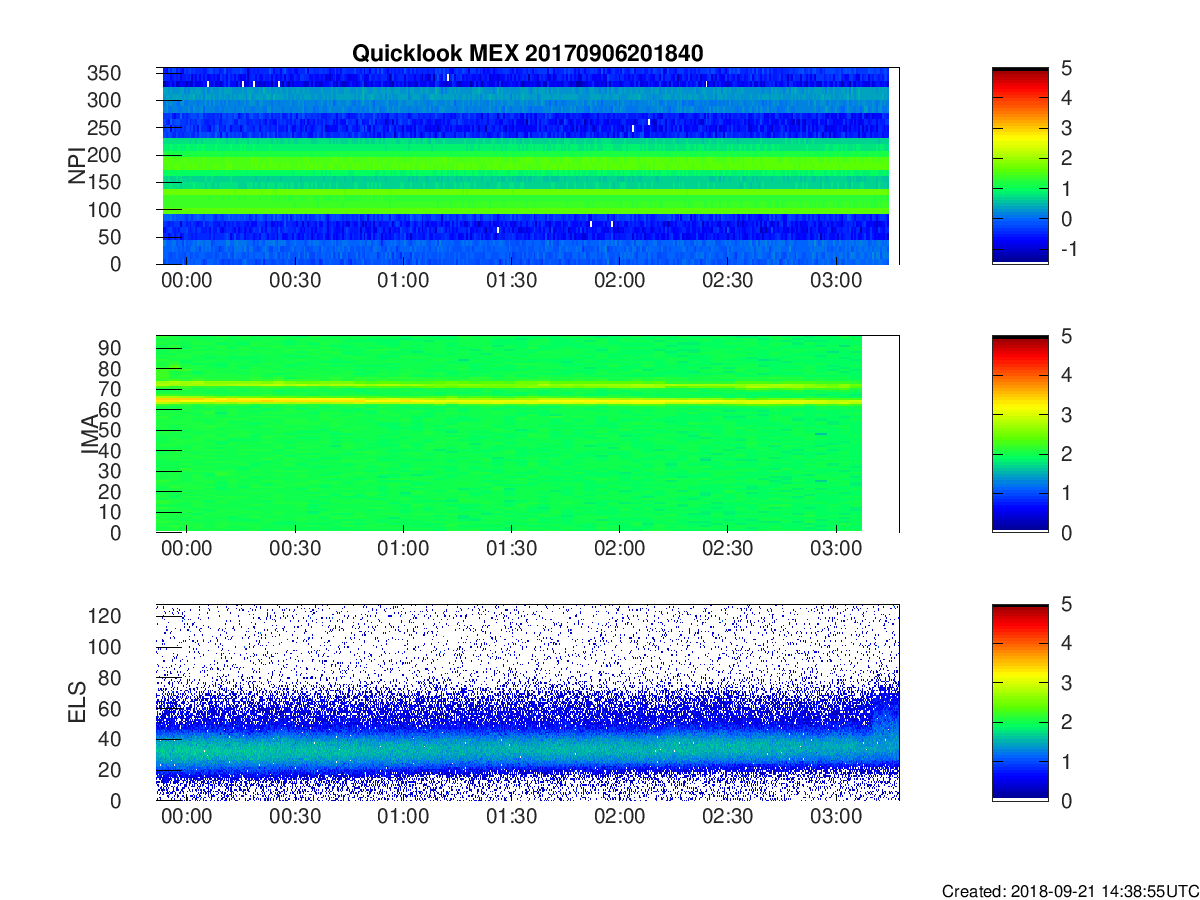Viewport: 1200px width, 900px height.
Task: Click the 5 label on NPI color bar
Action: [1066, 68]
